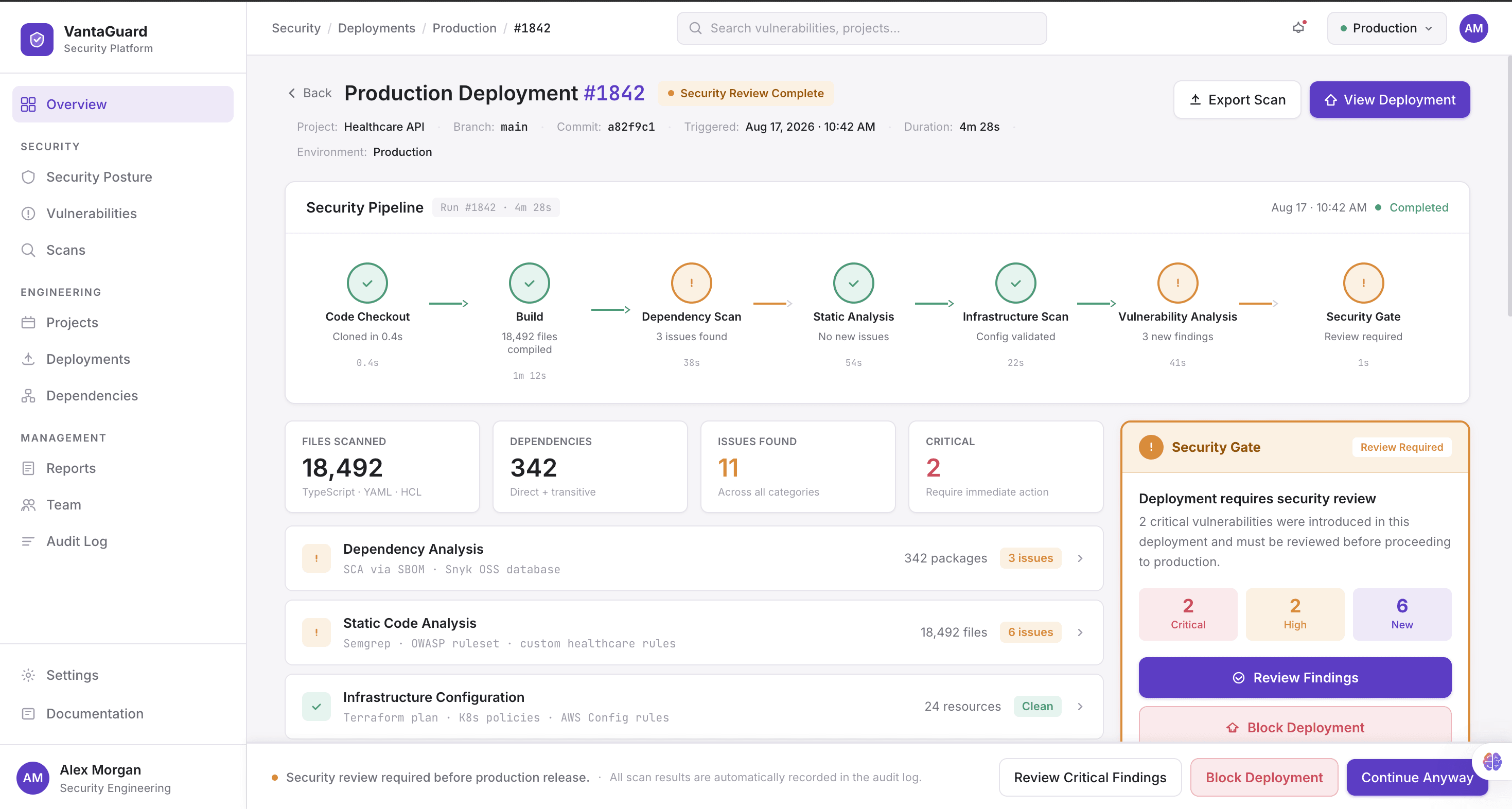
Task: Click the New count tile
Action: click(1402, 614)
